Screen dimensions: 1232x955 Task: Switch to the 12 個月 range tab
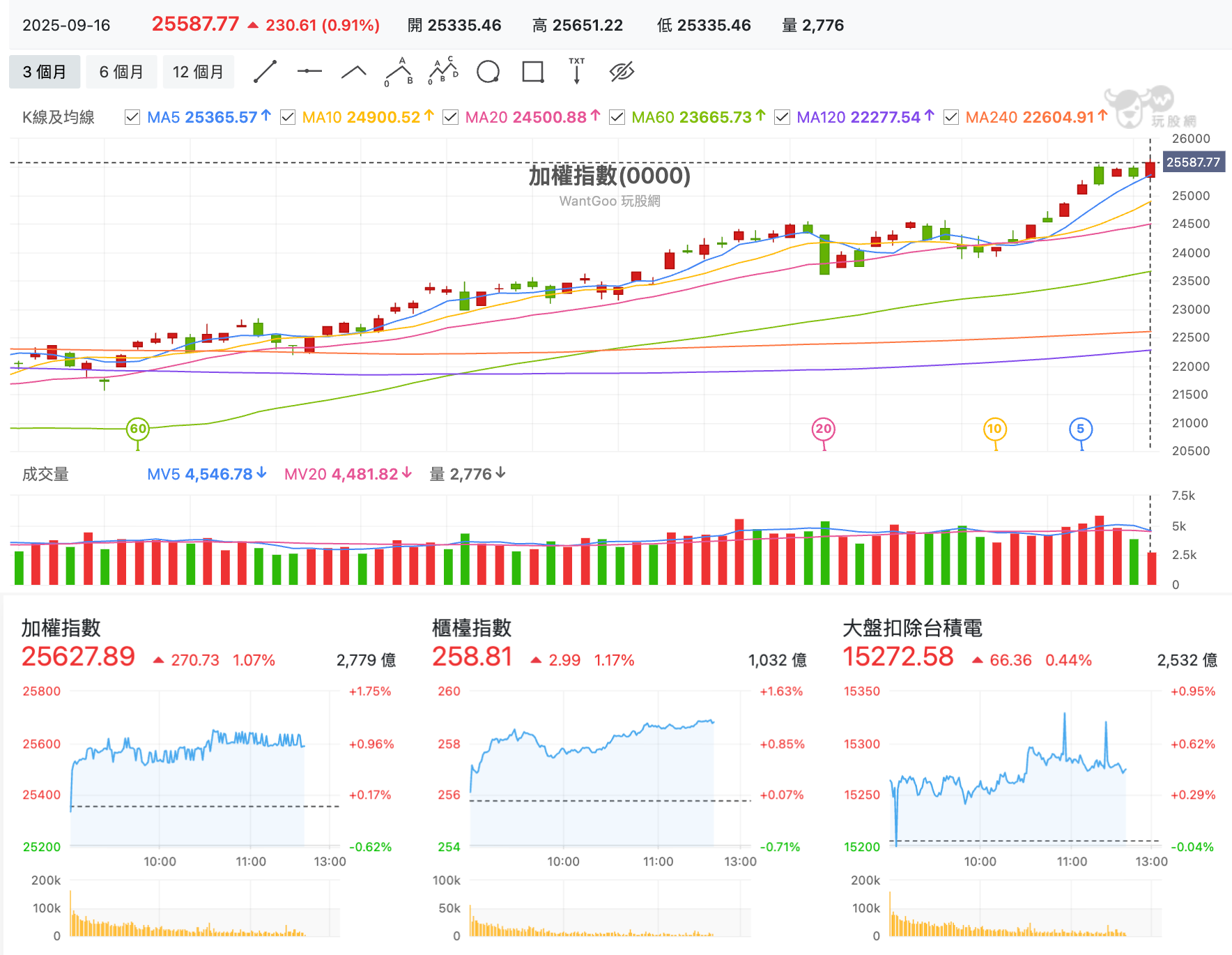[199, 72]
